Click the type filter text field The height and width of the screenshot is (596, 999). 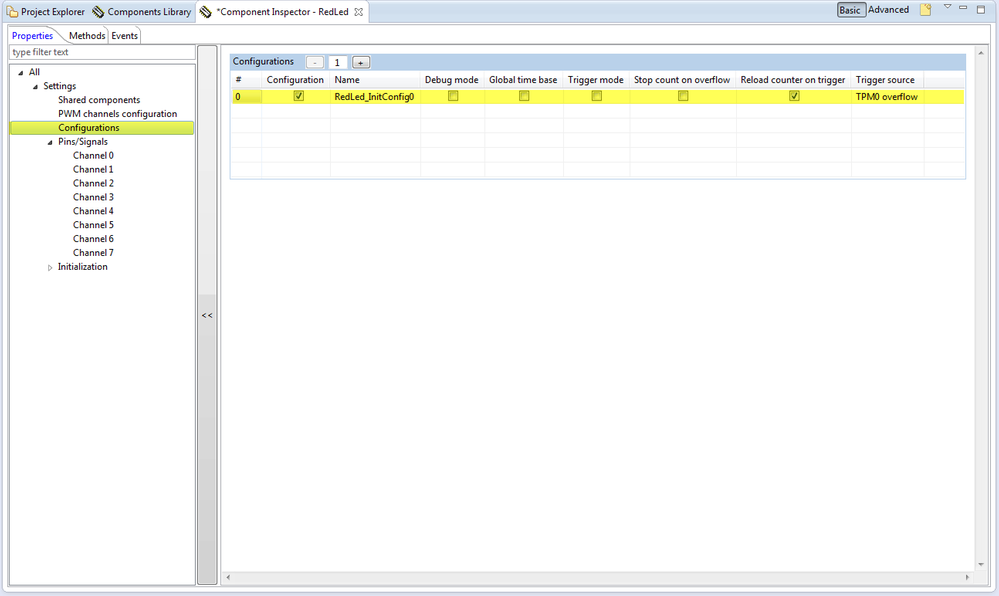pyautogui.click(x=102, y=52)
